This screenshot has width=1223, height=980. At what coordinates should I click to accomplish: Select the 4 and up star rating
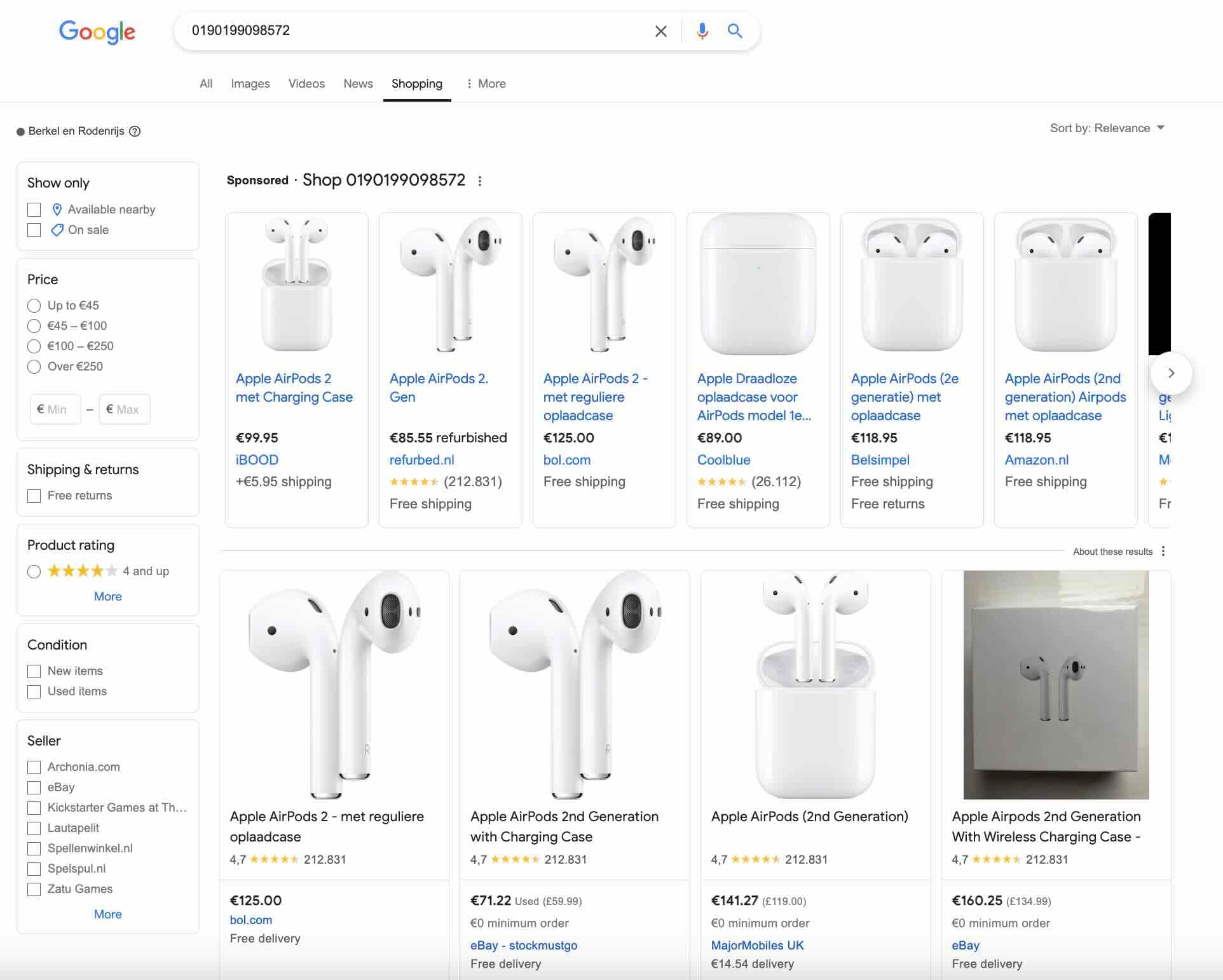pos(34,571)
